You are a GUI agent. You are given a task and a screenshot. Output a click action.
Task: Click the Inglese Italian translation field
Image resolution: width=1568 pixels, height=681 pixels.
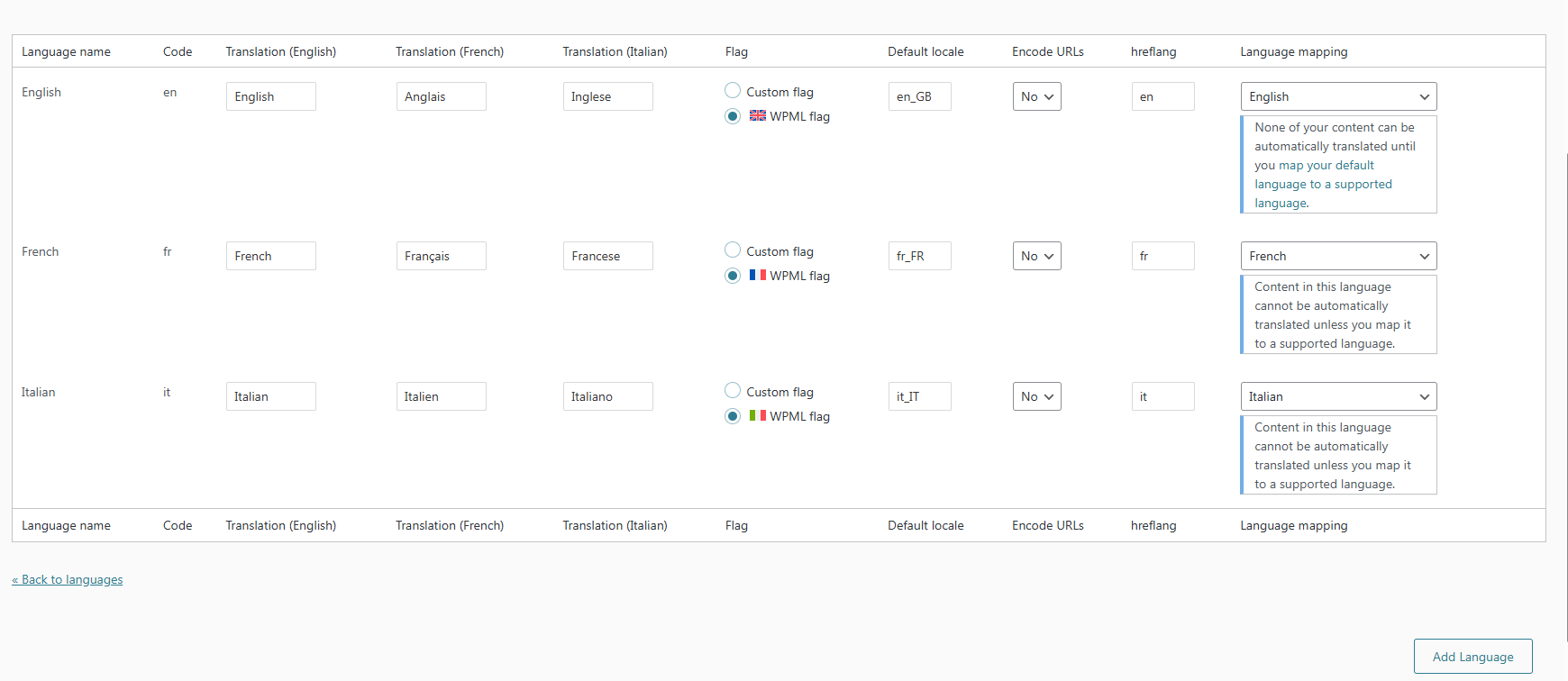(607, 96)
